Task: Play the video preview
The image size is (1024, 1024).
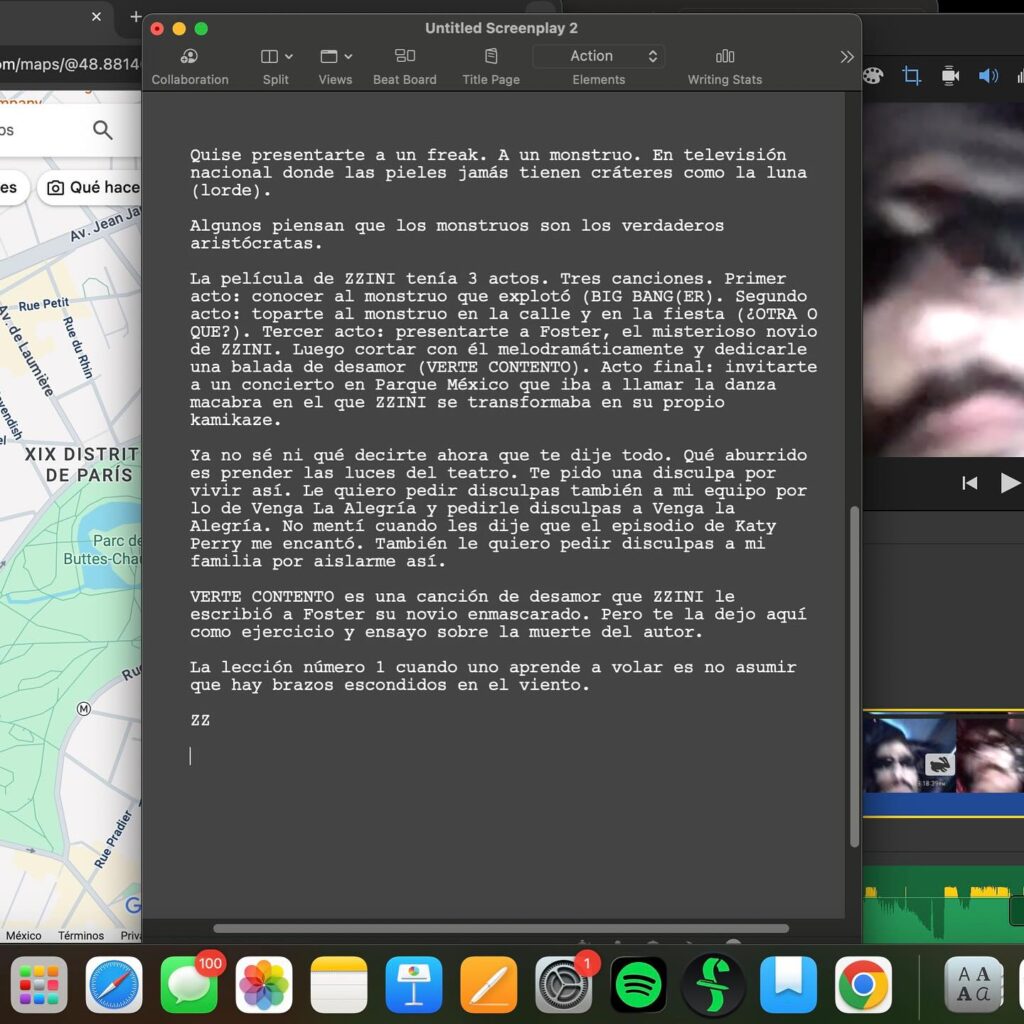Action: pos(1010,483)
